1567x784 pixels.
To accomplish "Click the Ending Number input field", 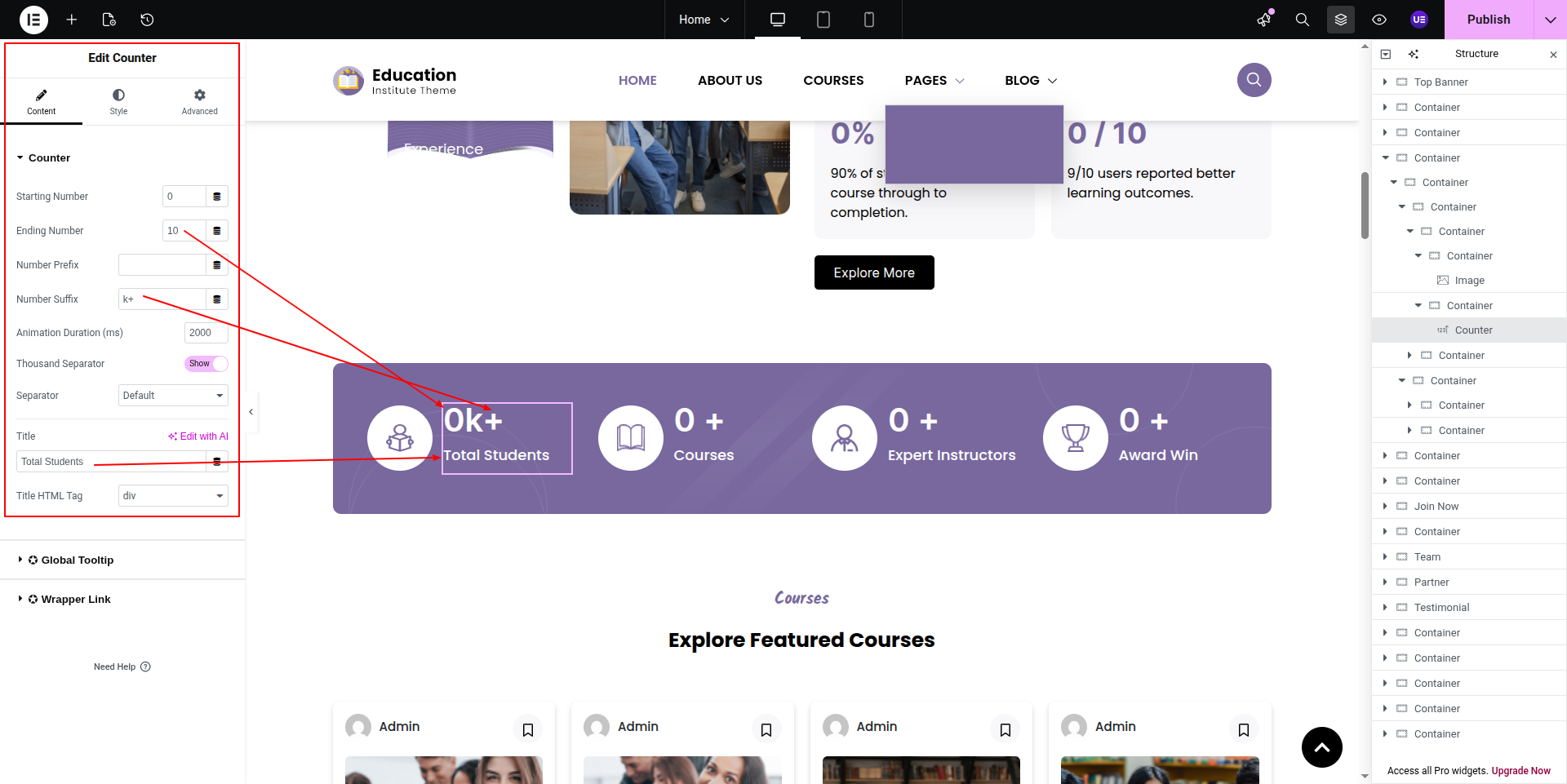I will pyautogui.click(x=184, y=231).
